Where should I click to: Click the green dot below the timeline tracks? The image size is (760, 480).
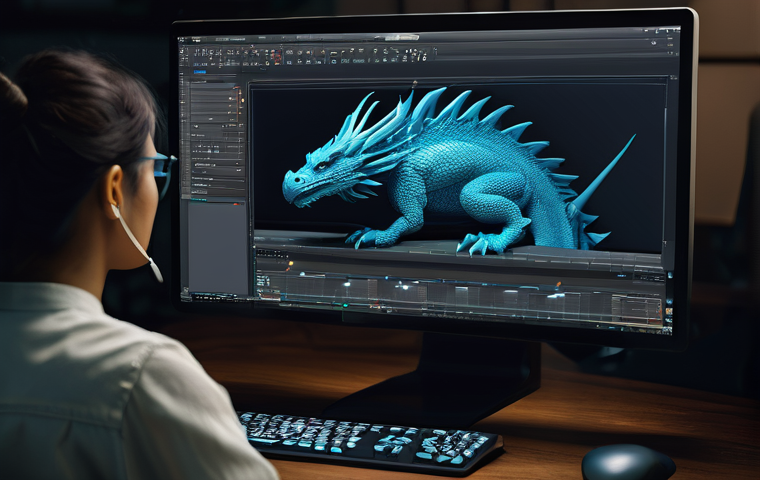click(345, 305)
